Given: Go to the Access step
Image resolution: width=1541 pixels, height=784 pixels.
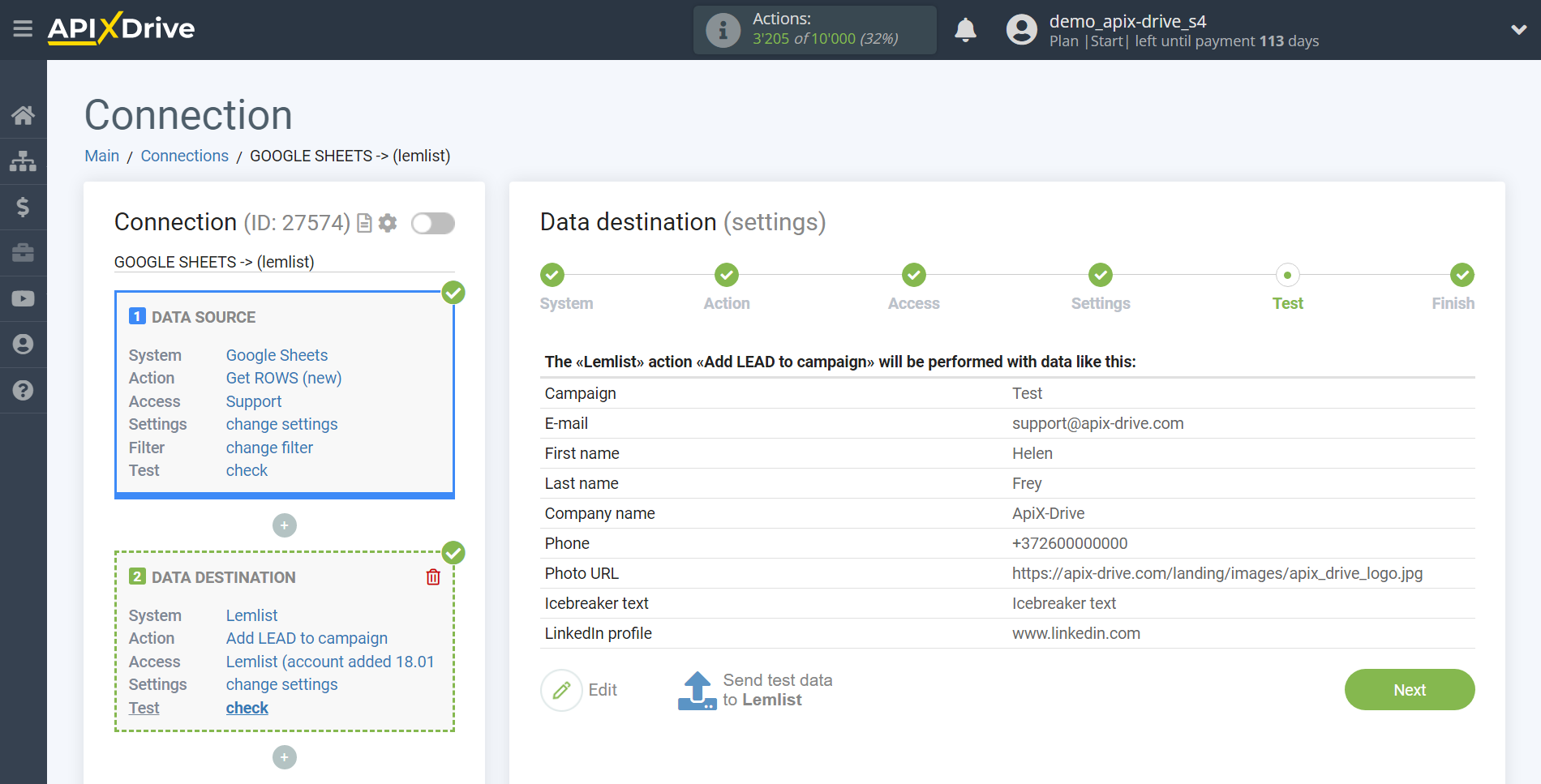Looking at the screenshot, I should [914, 275].
